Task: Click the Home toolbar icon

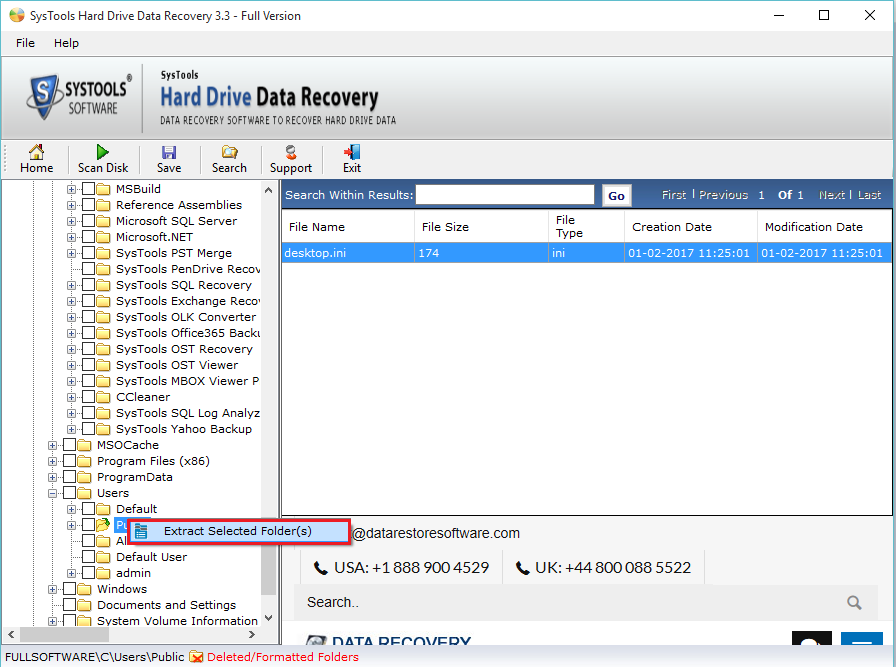Action: [37, 152]
